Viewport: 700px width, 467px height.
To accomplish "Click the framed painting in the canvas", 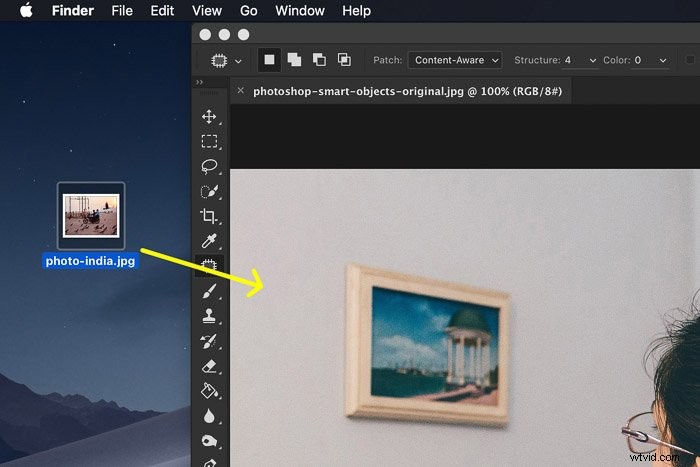I will coord(428,346).
